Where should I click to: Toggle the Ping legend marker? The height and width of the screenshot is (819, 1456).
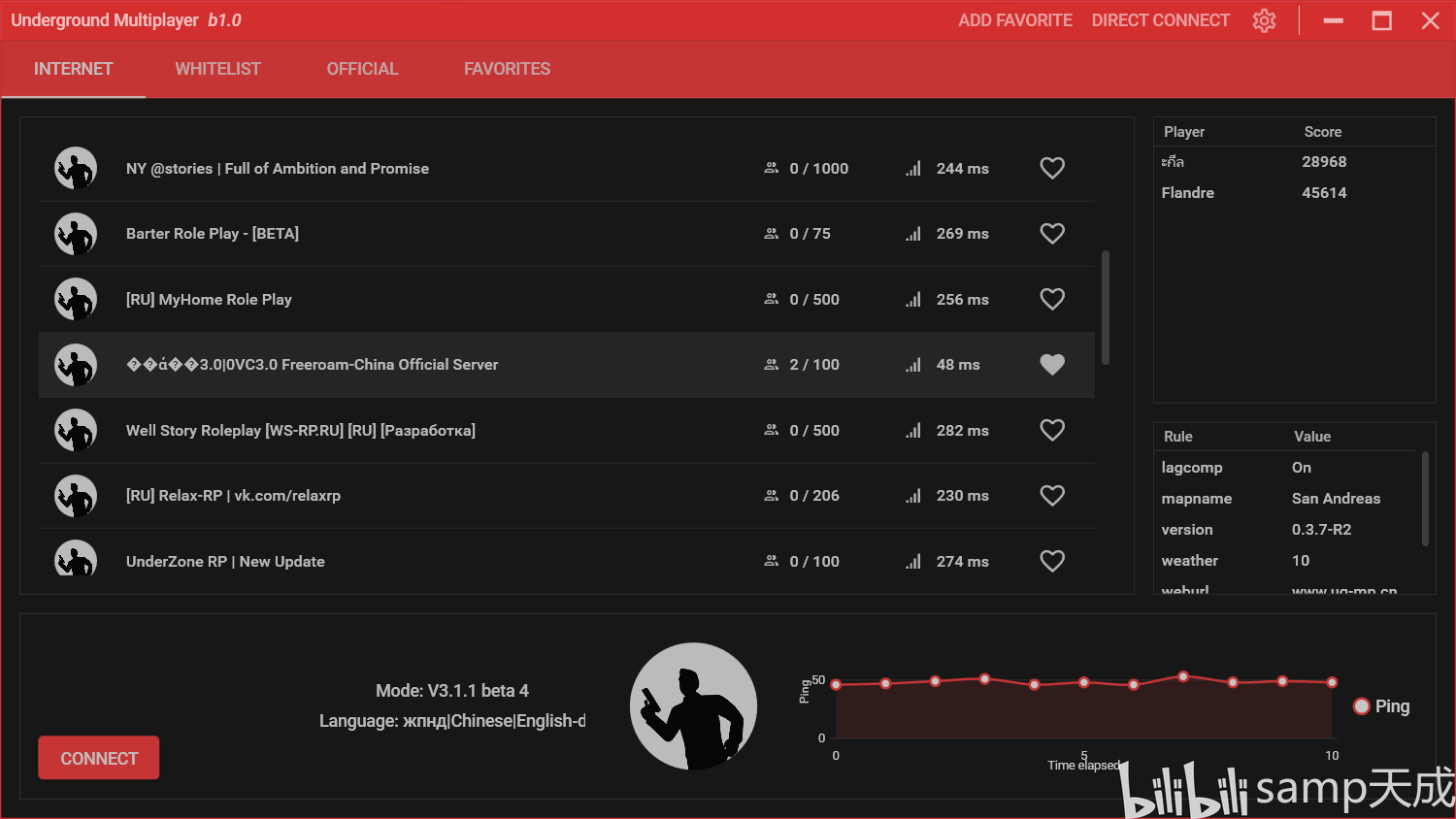1362,706
